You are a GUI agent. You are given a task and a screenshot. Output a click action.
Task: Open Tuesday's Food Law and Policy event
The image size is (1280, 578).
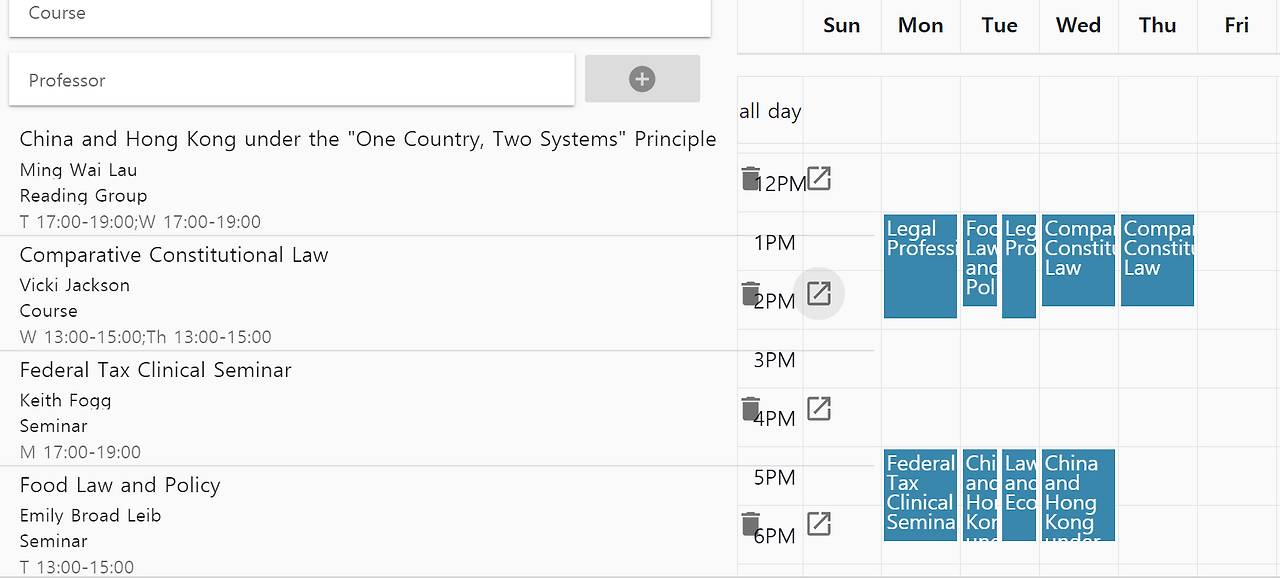(980, 260)
